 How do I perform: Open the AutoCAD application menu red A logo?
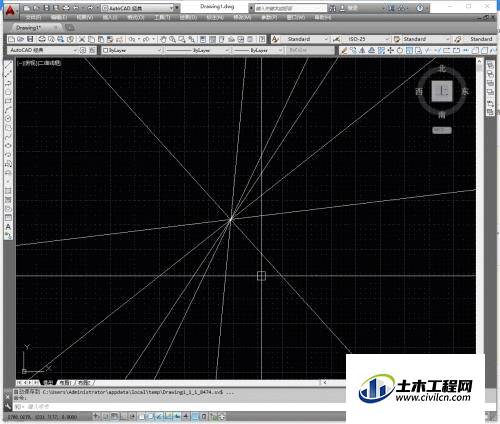[11, 12]
